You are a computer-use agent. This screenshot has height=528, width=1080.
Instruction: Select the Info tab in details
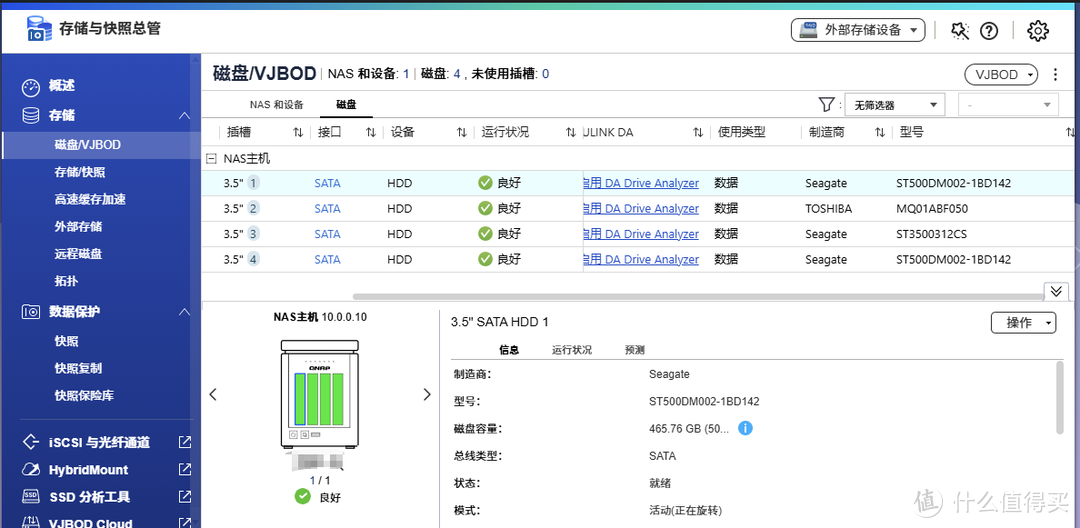tap(508, 350)
